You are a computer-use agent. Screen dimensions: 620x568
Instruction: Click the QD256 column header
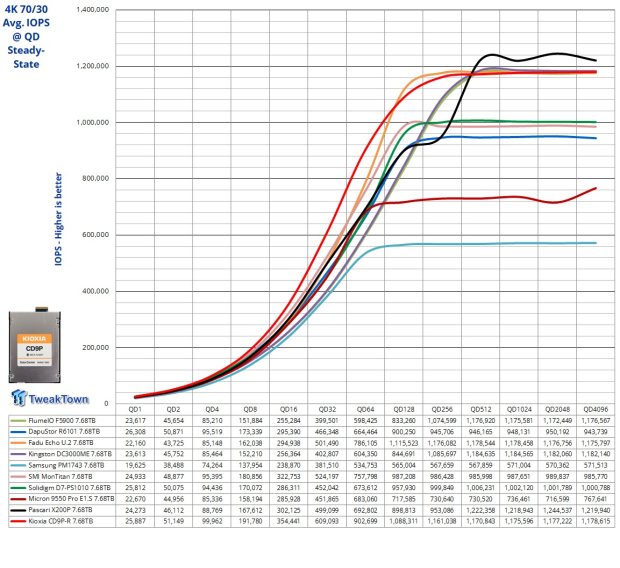(442, 409)
